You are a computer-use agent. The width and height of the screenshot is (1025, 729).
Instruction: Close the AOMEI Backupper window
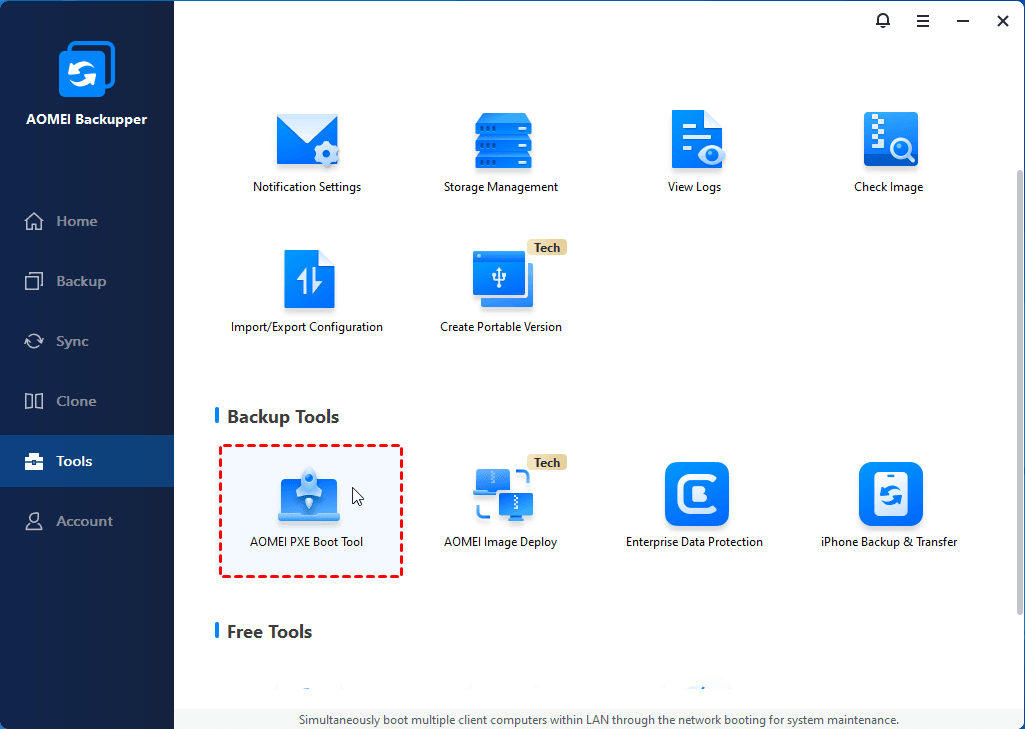[1003, 22]
